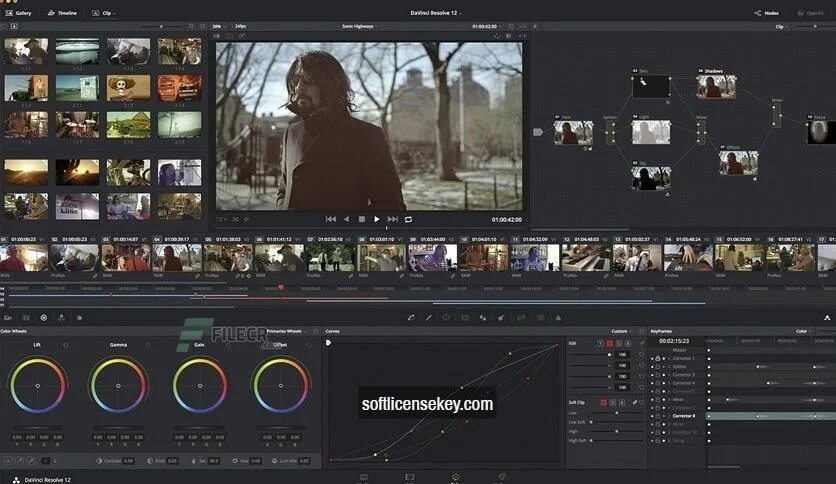Image resolution: width=836 pixels, height=484 pixels.
Task: Toggle the Timeline panel button
Action: [62, 13]
